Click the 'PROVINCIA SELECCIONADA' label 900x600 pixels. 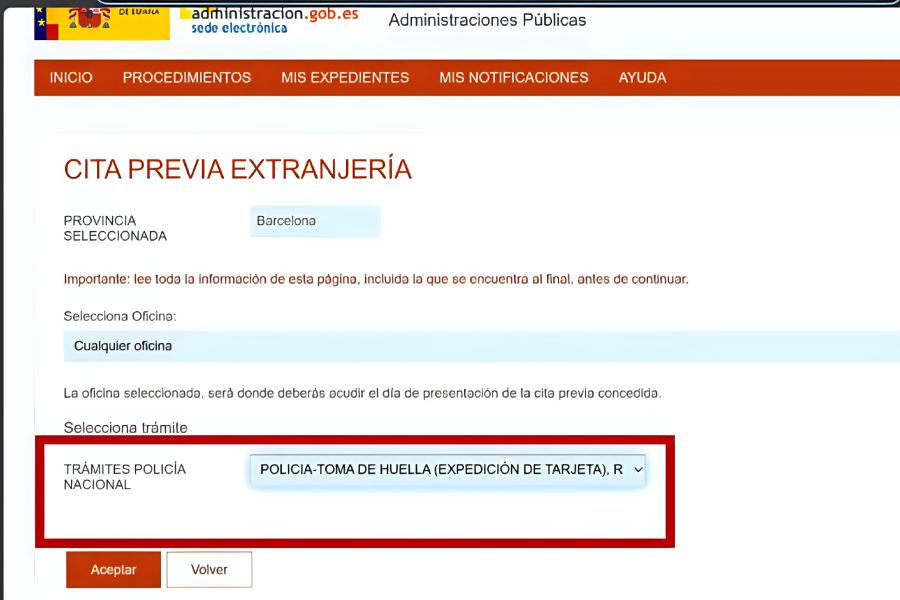115,228
